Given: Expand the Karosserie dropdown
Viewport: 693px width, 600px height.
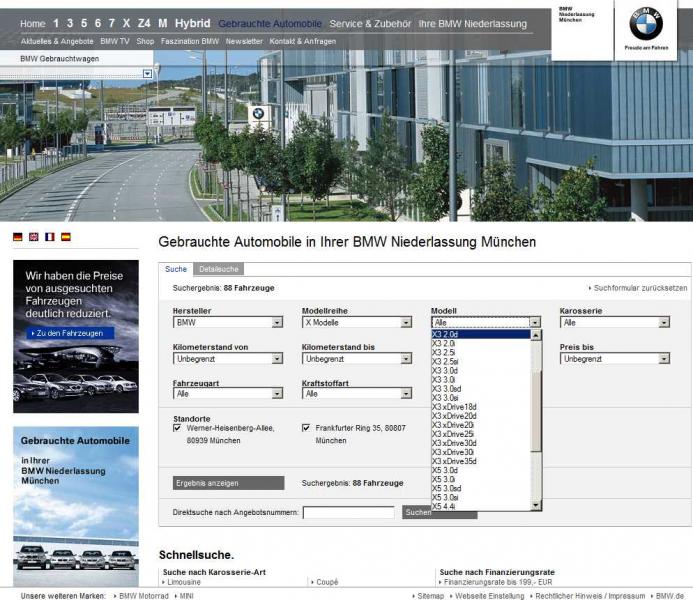Looking at the screenshot, I should pyautogui.click(x=614, y=323).
